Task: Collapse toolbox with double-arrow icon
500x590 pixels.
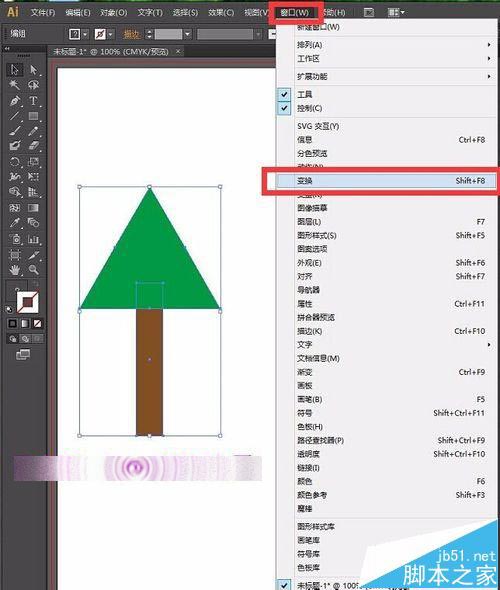Action: (7, 49)
